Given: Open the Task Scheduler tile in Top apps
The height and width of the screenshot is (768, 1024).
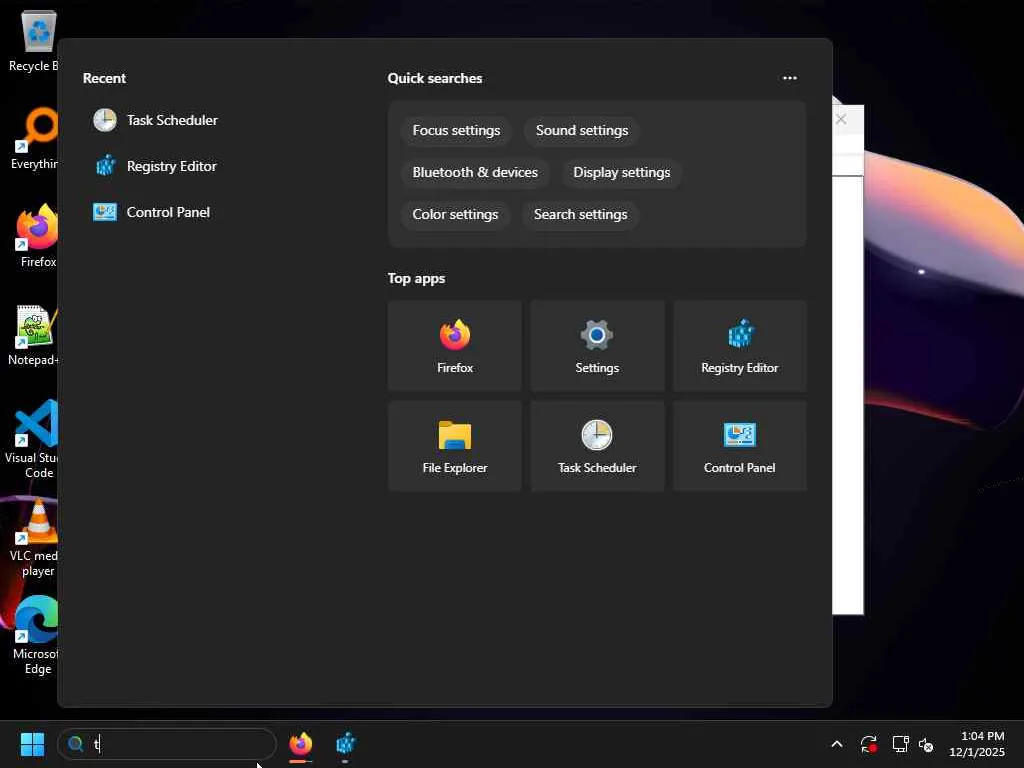Looking at the screenshot, I should pos(597,446).
